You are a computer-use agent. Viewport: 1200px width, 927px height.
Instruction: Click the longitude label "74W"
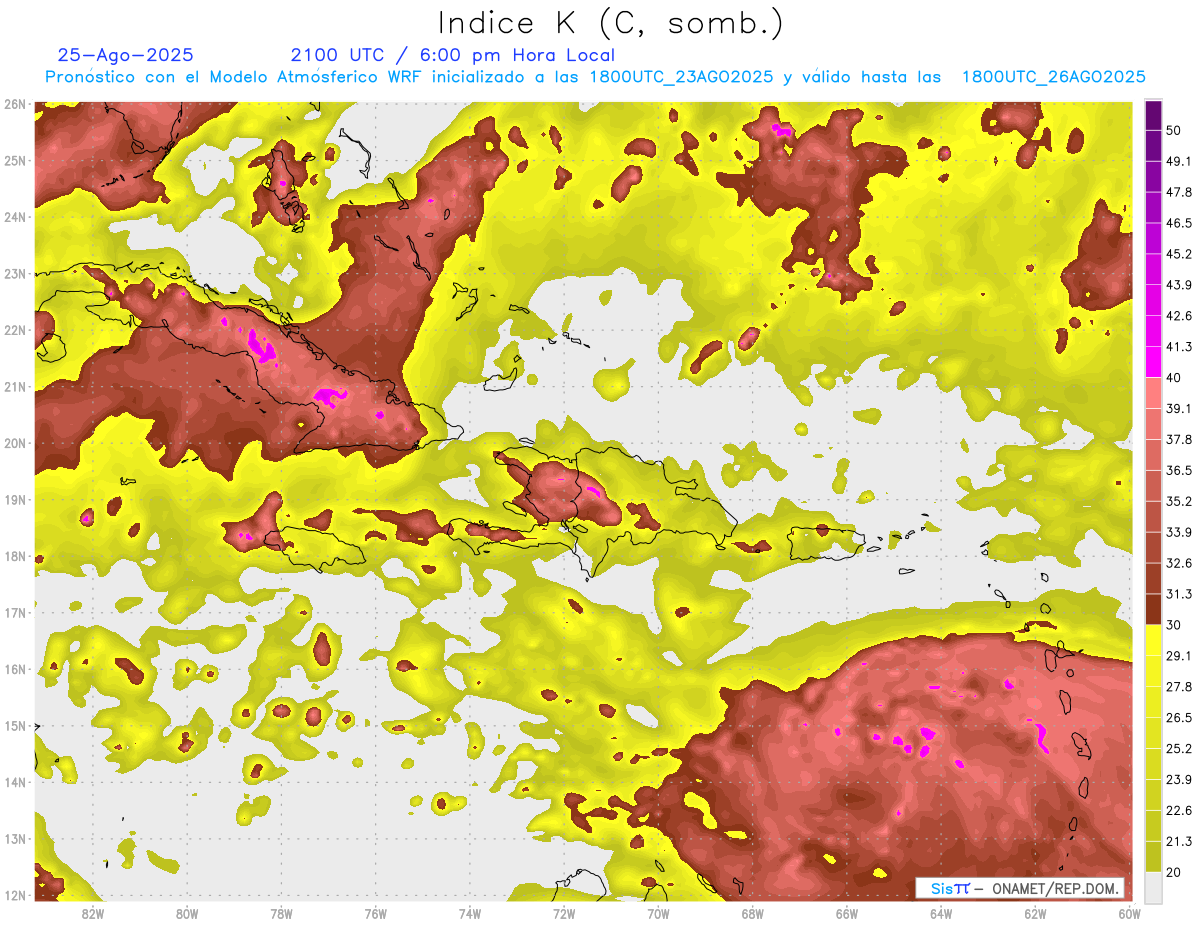point(469,913)
